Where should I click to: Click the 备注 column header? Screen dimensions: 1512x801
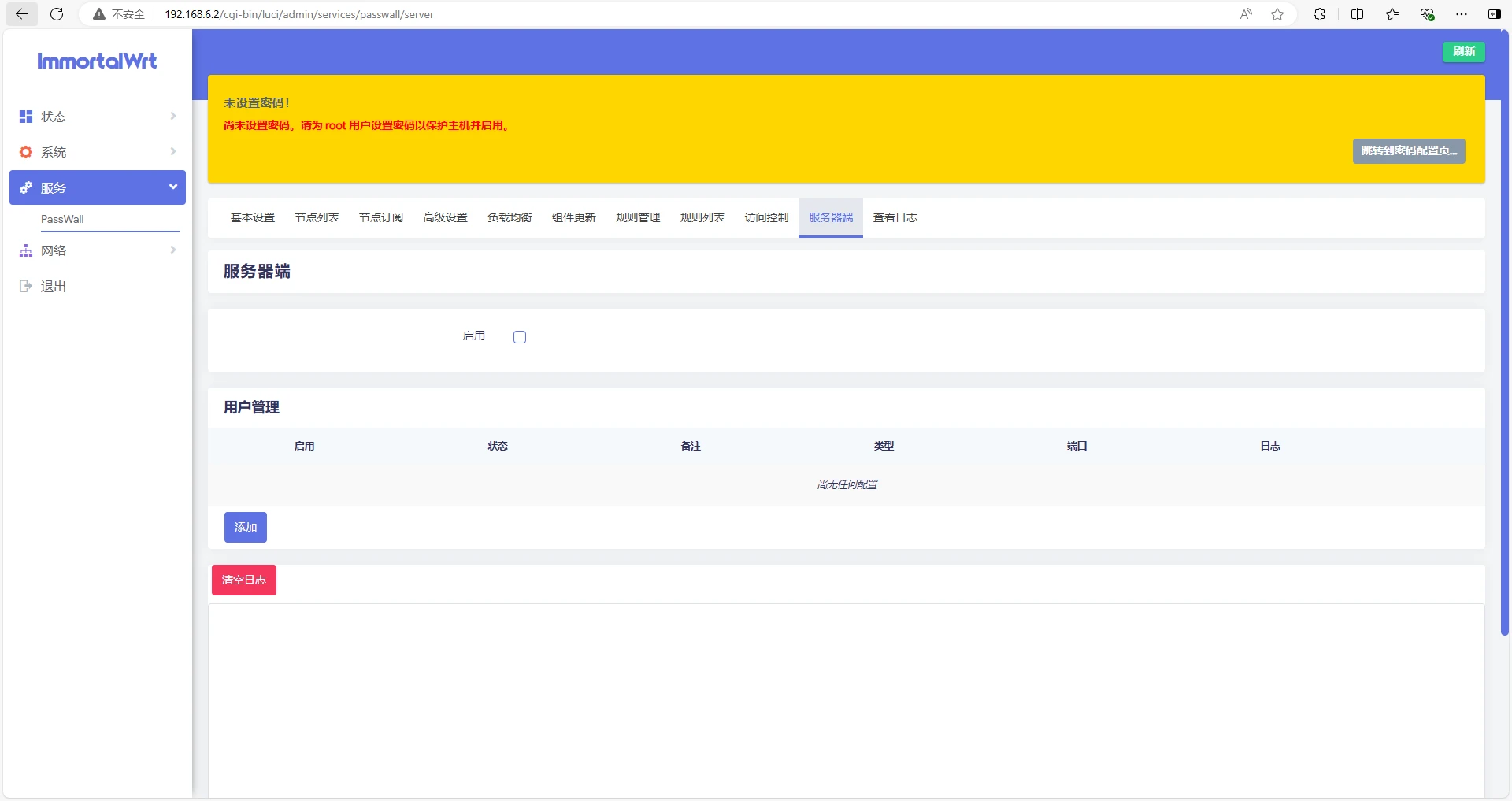pyautogui.click(x=691, y=446)
